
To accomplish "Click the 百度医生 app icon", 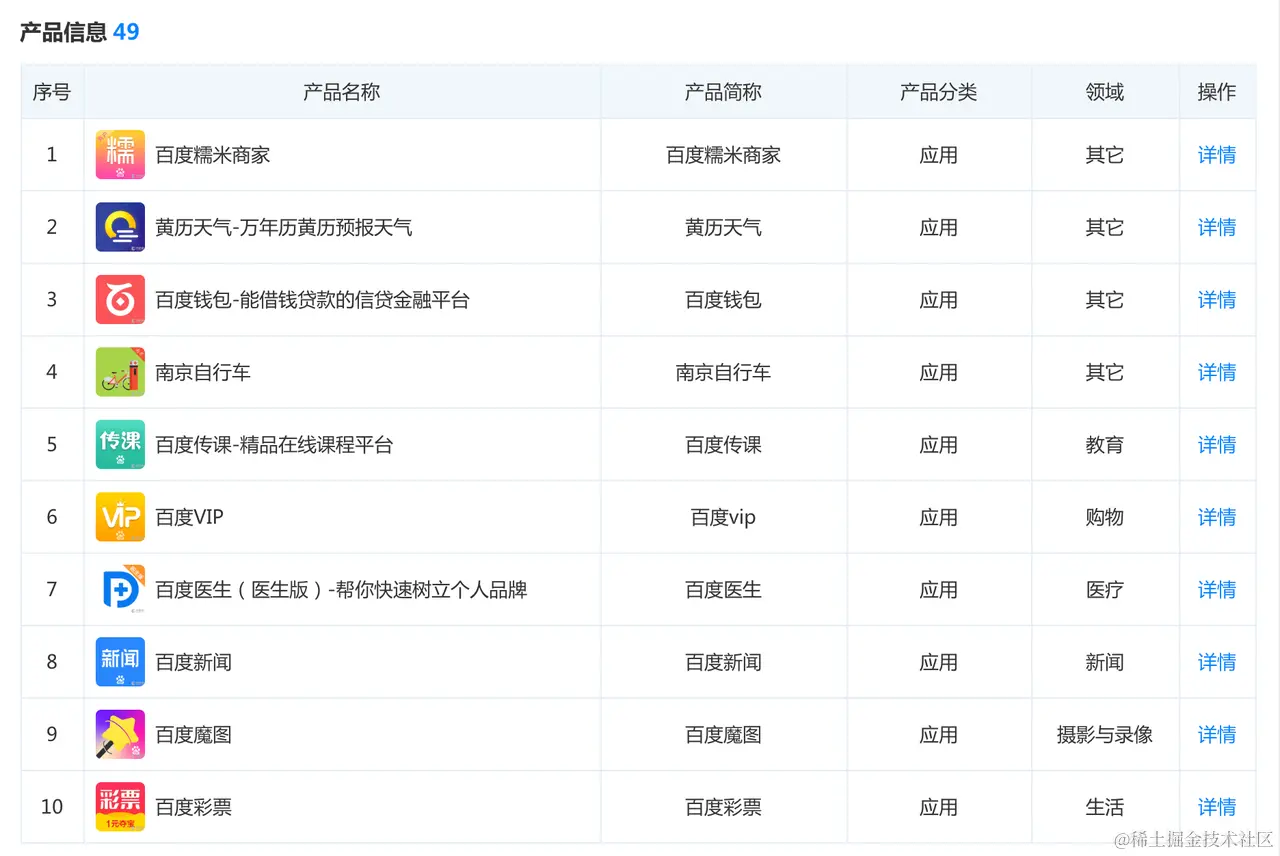I will (120, 590).
